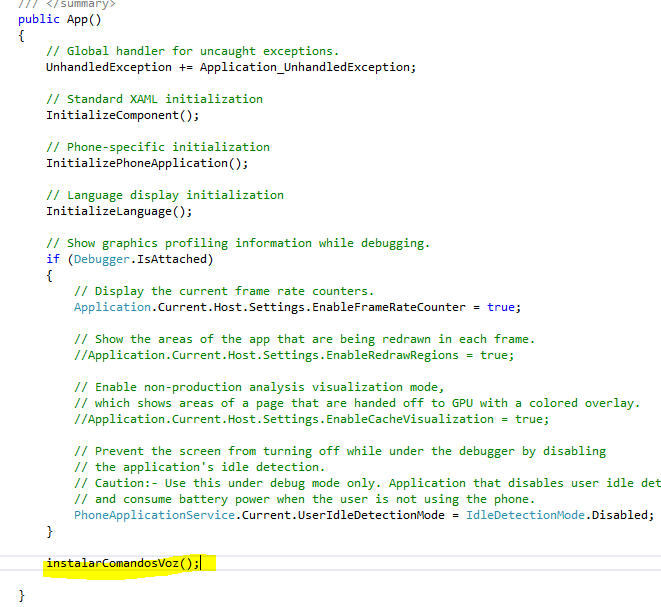Click the 'if' keyword
Viewport: 661px width, 607px height.
pyautogui.click(x=53, y=259)
